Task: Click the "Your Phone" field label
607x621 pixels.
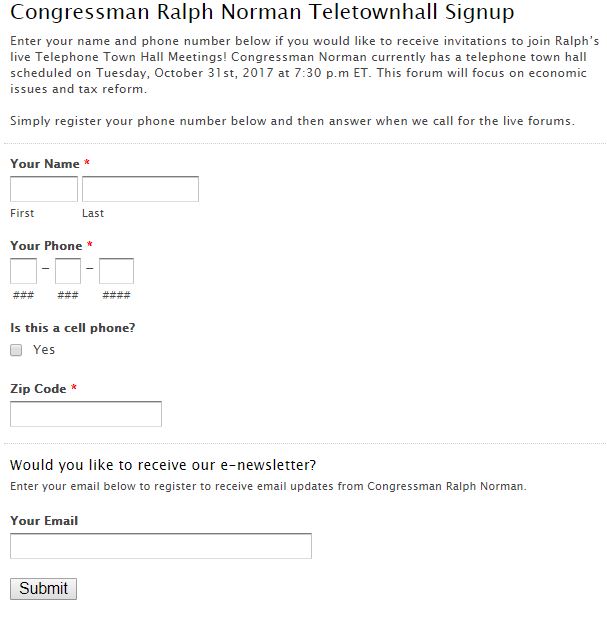Action: pyautogui.click(x=46, y=246)
